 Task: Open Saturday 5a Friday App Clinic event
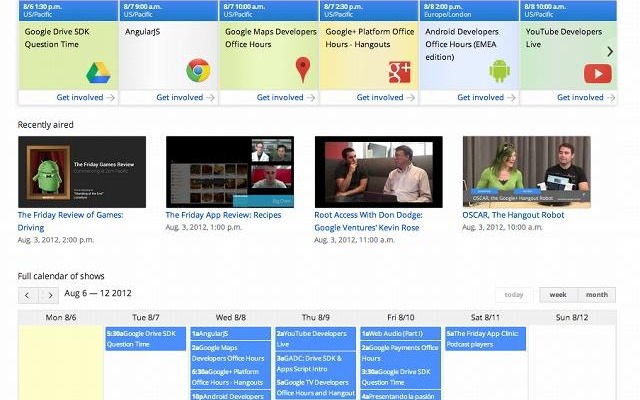[485, 339]
